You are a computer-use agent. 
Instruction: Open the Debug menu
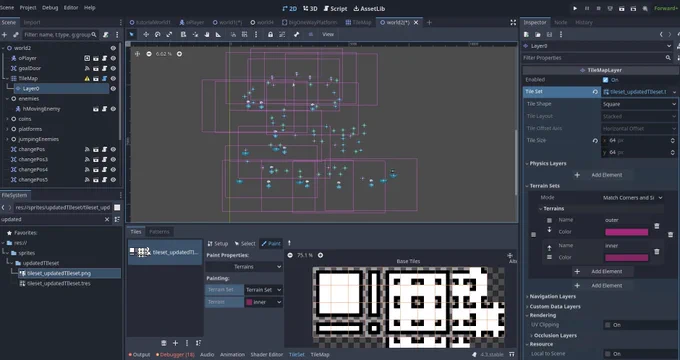click(50, 8)
